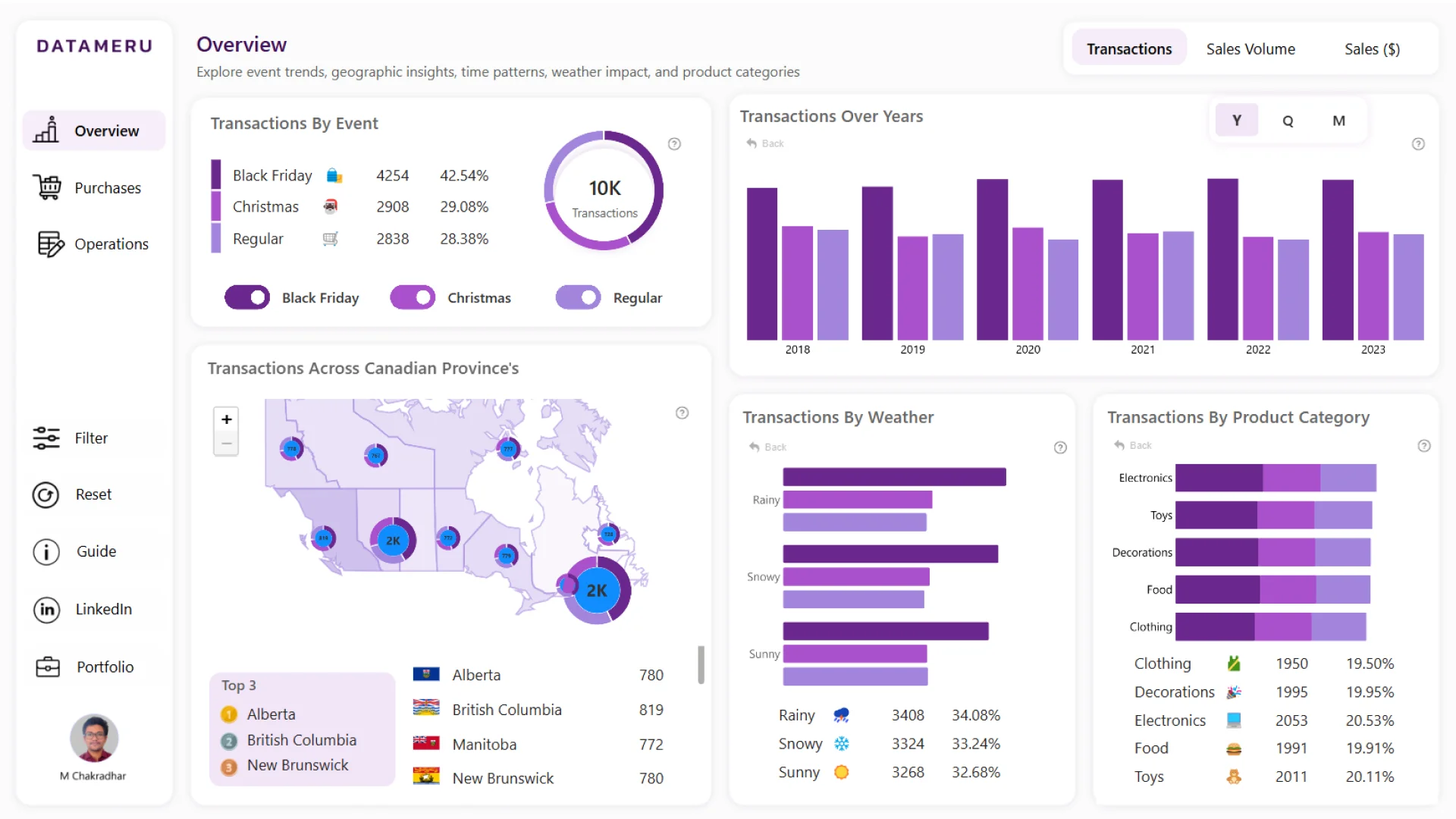Switch to the Sales Volume tab
Screen dimensions: 1456x819
point(1250,49)
